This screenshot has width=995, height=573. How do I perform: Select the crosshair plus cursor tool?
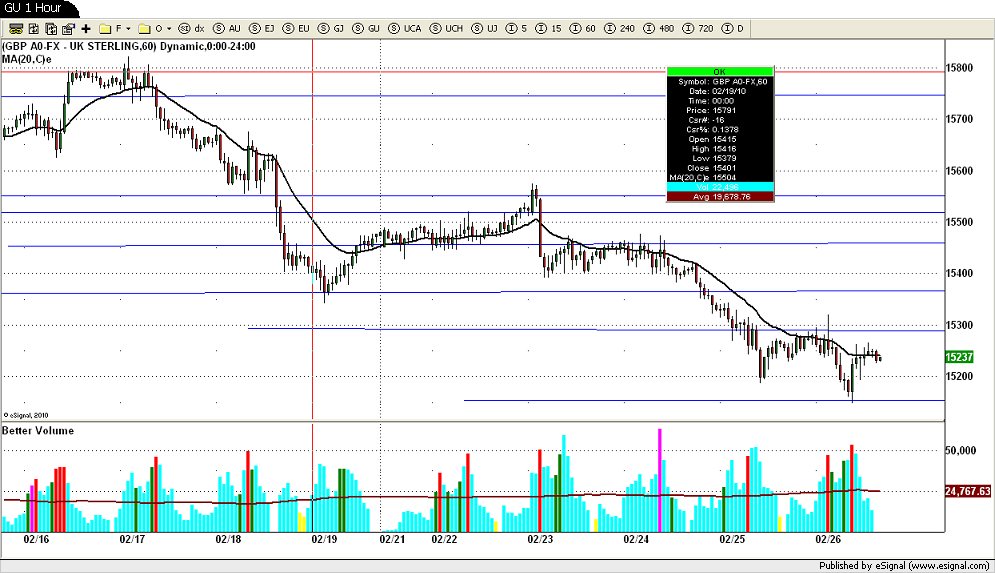[x=86, y=29]
